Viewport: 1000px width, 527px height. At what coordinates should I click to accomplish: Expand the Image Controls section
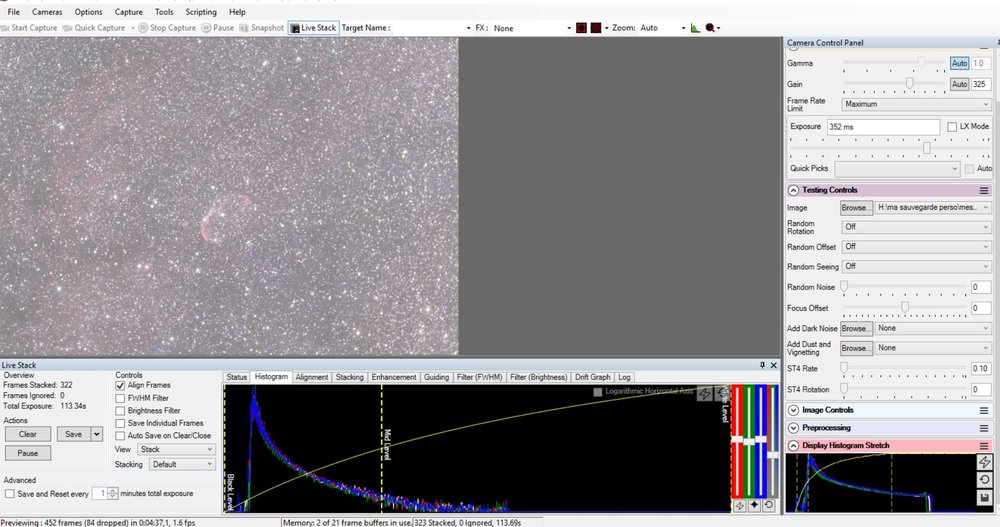(794, 410)
